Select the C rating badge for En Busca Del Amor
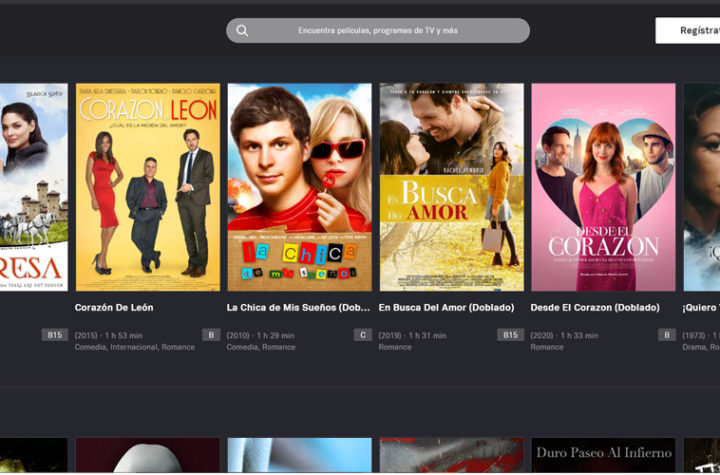Image resolution: width=720 pixels, height=475 pixels. [x=362, y=335]
